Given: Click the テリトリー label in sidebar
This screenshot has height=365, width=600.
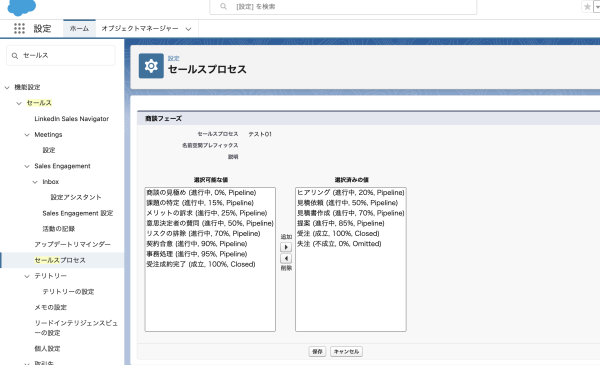Looking at the screenshot, I should tap(51, 276).
